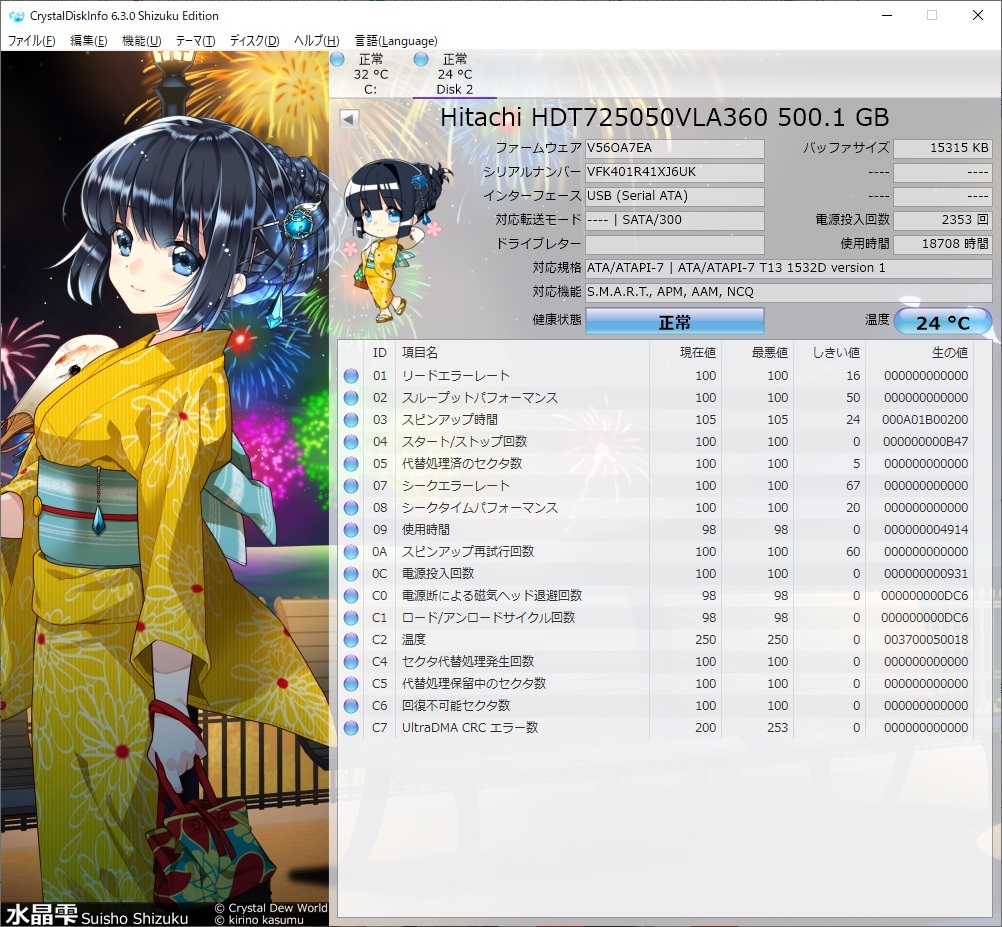Click raw value 003700050018
The image size is (1002, 927).
tap(925, 640)
